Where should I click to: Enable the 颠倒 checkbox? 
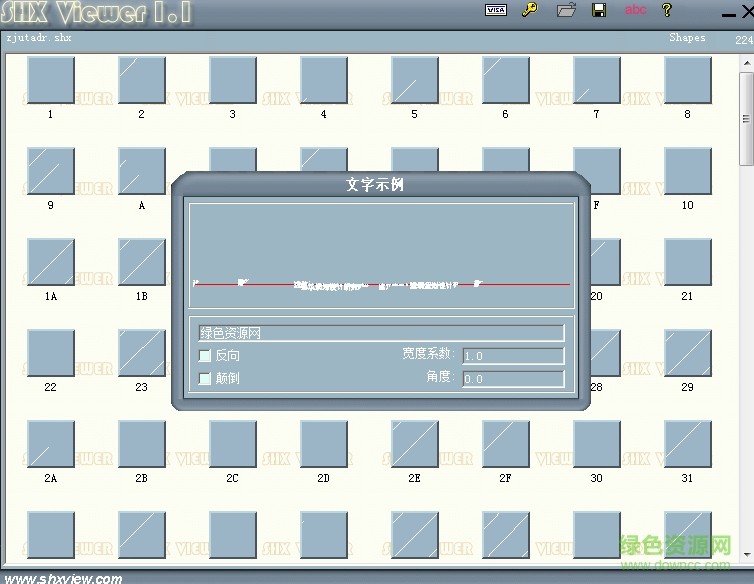click(x=205, y=379)
